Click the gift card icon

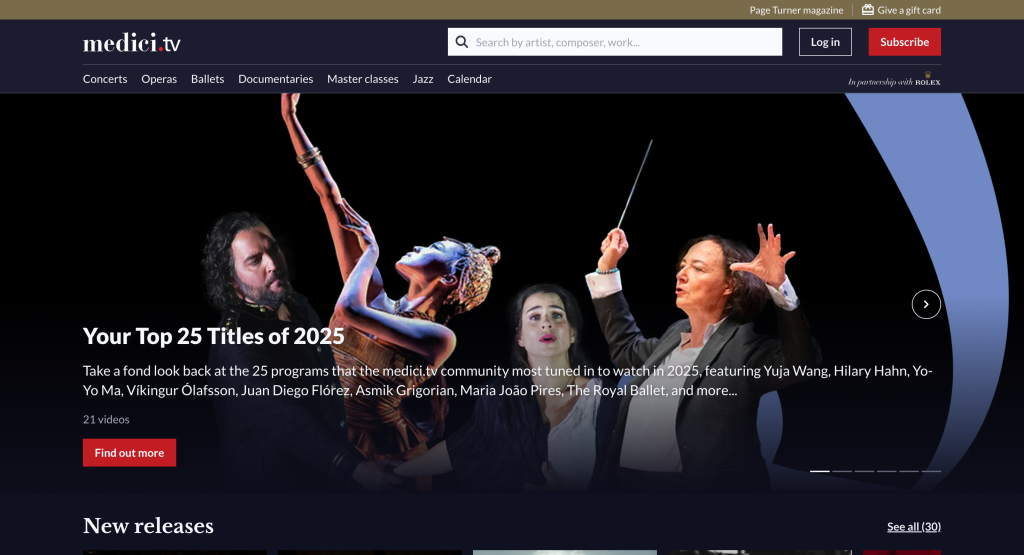[x=868, y=10]
